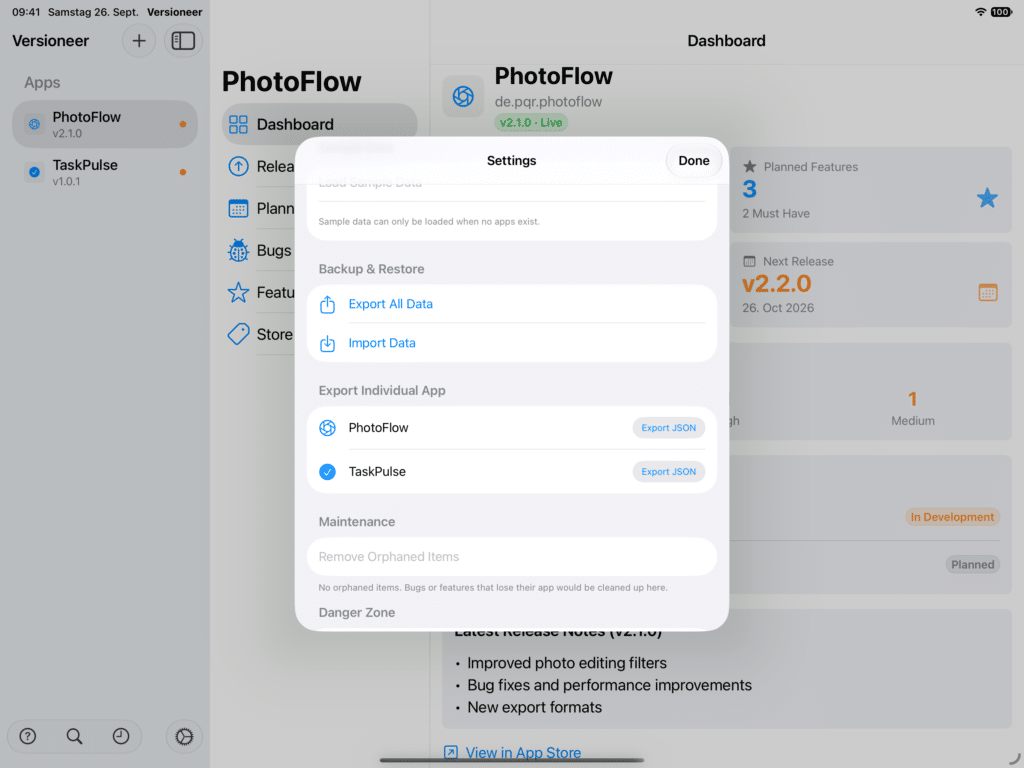Toggle the sidebar layout icon
This screenshot has height=768, width=1024.
click(183, 40)
